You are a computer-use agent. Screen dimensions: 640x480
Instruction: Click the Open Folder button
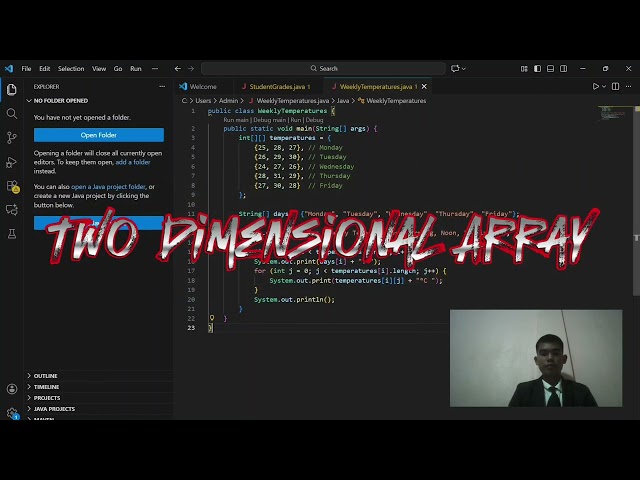pos(99,135)
